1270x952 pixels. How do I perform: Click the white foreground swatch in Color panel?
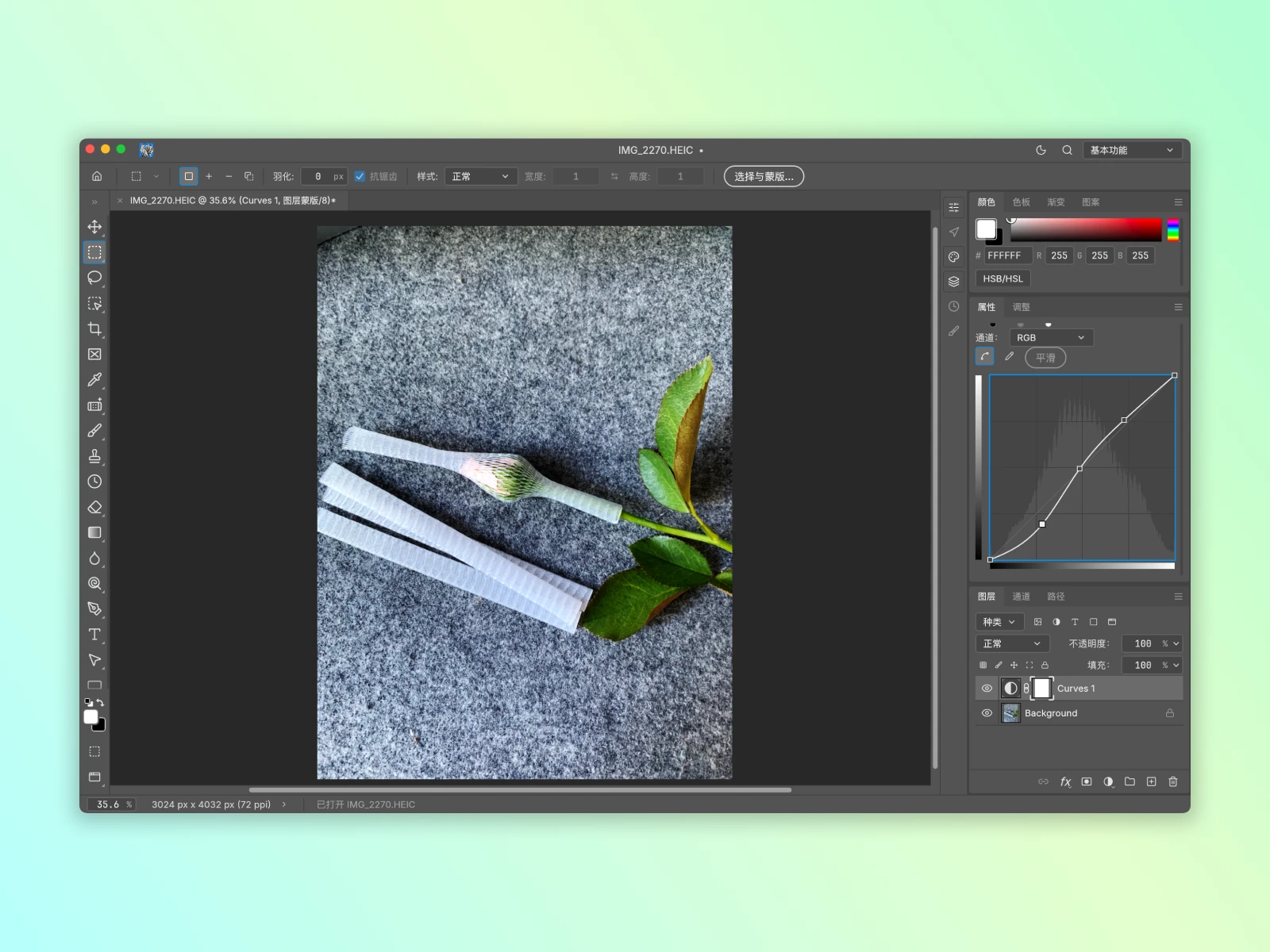(x=986, y=228)
